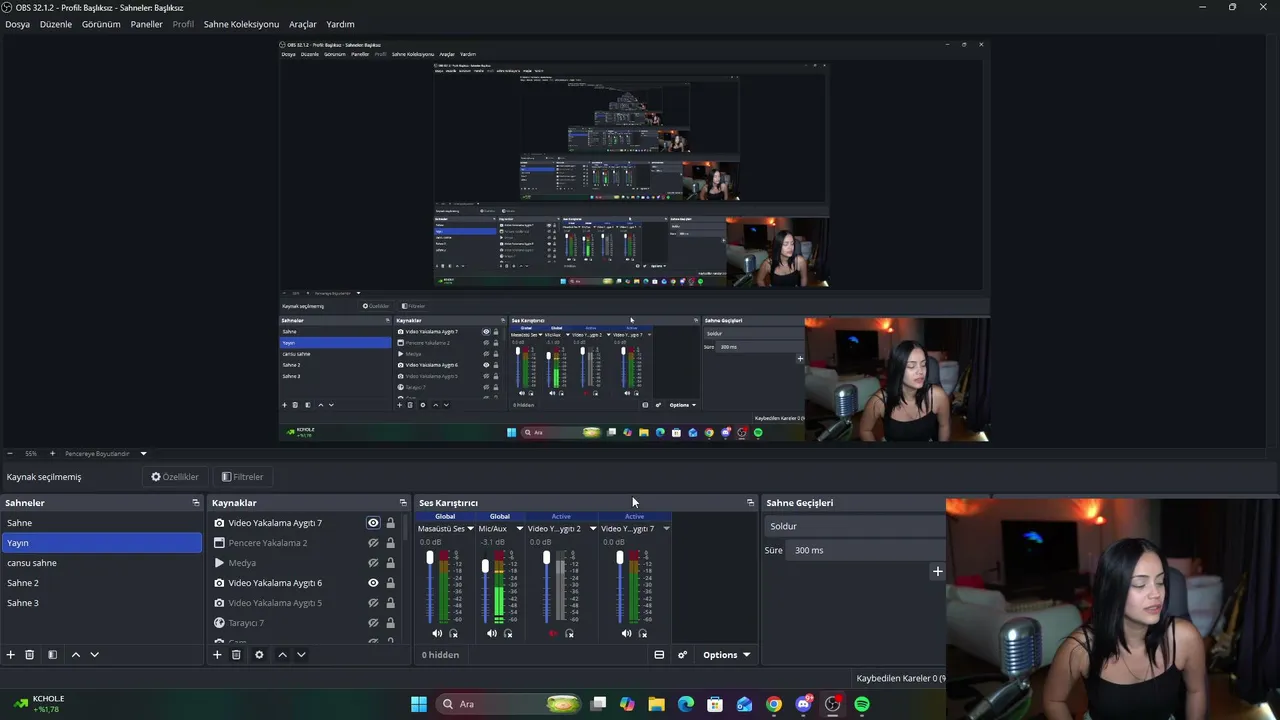Hide Video Yakalama Aygıtı 7 source

[373, 523]
